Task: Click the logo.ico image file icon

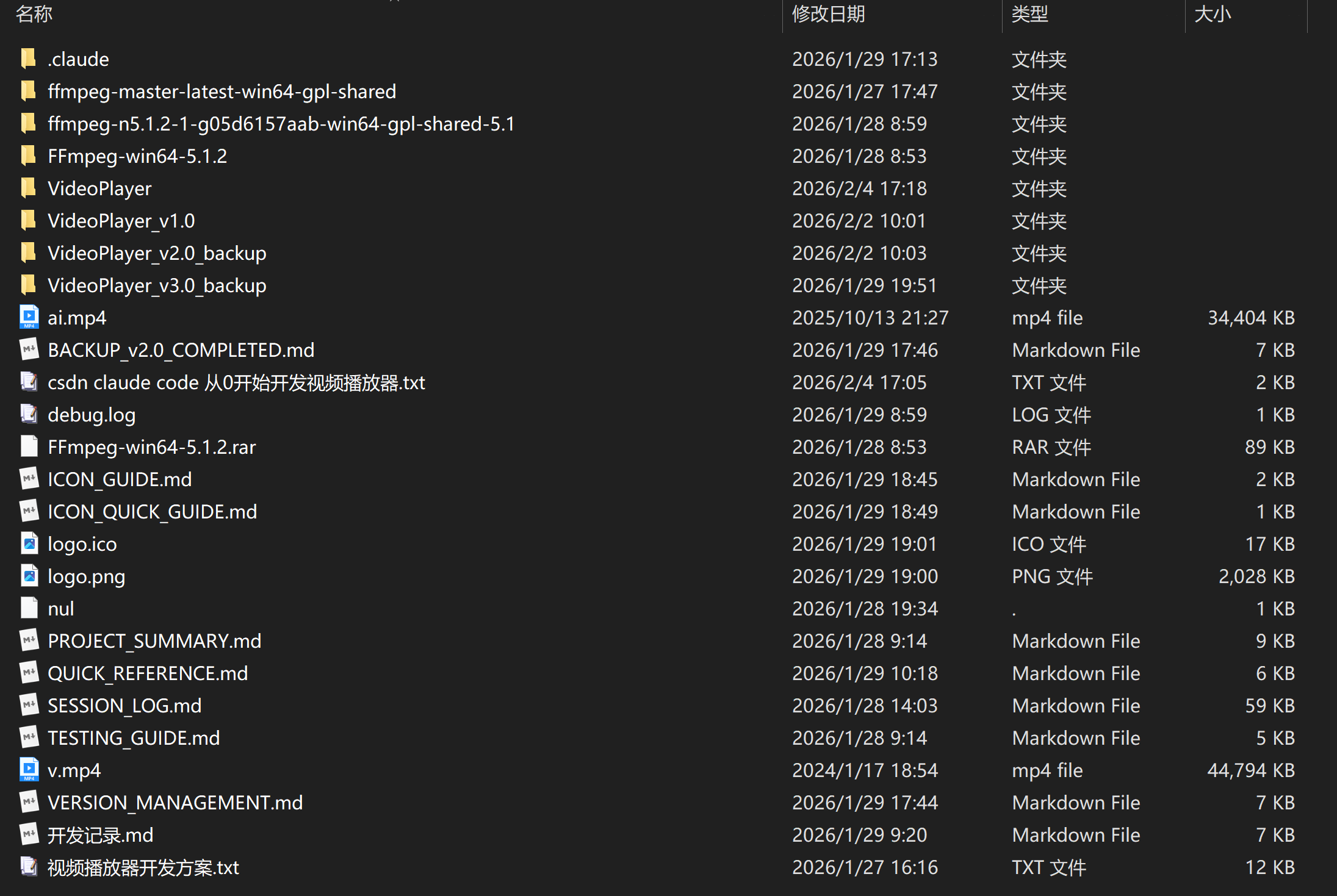Action: point(29,543)
